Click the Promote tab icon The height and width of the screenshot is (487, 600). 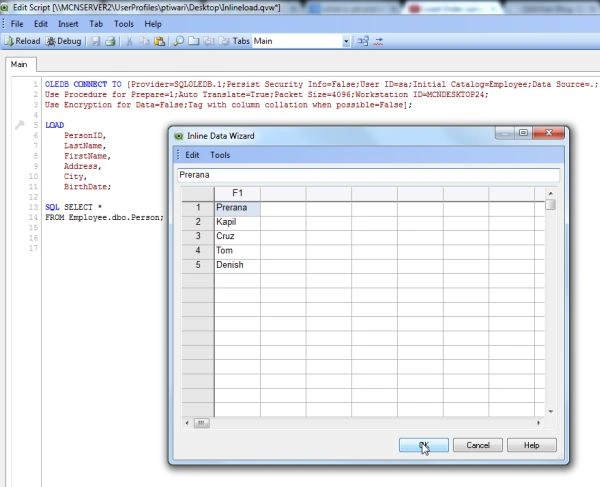coord(209,41)
